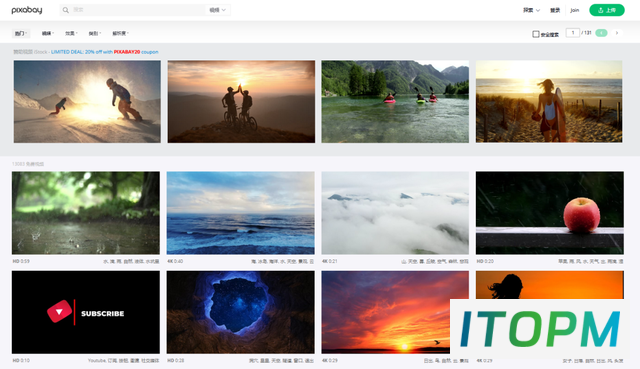Toggle the 安全搜索 safe search checkbox
The width and height of the screenshot is (640, 369).
pyautogui.click(x=536, y=34)
